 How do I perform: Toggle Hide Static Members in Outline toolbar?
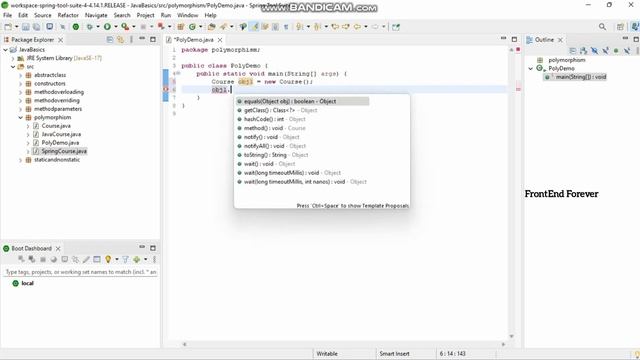tap(605, 51)
